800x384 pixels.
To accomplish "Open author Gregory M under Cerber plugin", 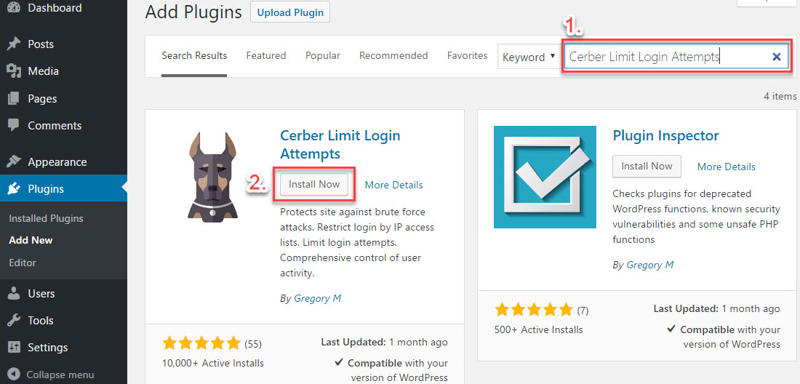I will (317, 298).
